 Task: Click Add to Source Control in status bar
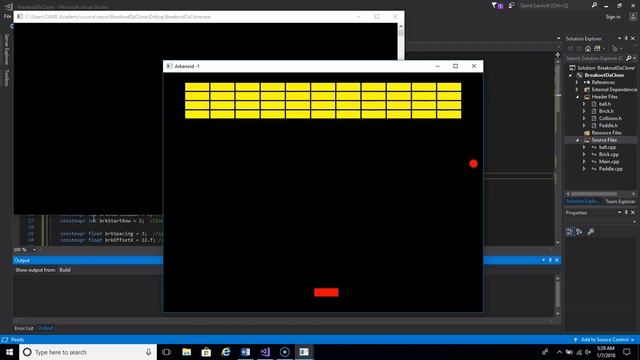[x=604, y=340]
